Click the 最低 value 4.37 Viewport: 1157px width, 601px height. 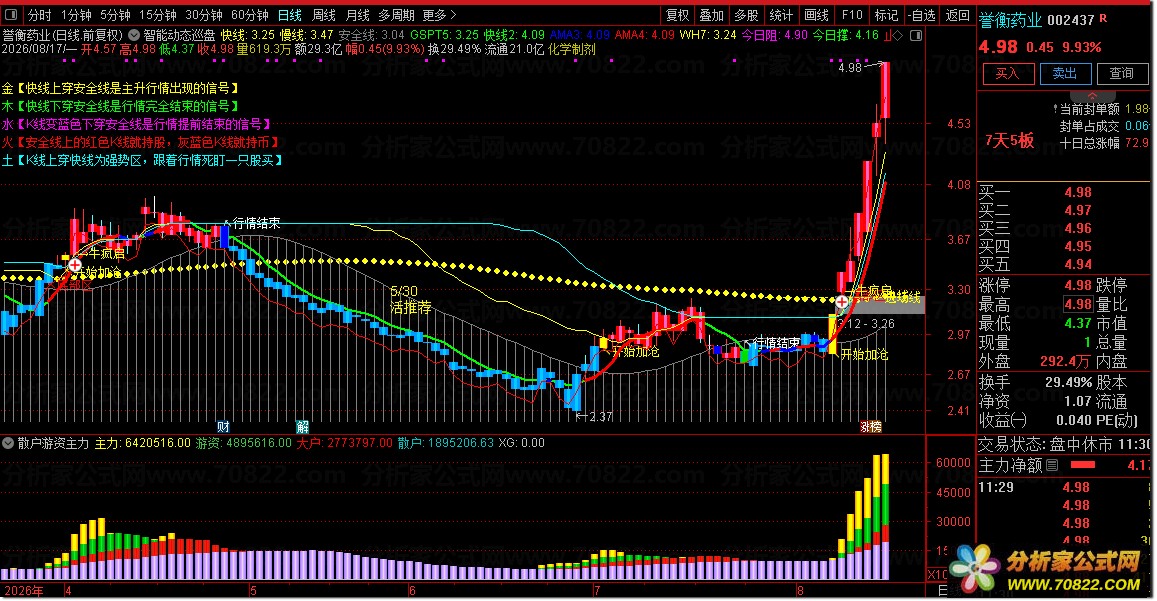click(1077, 323)
